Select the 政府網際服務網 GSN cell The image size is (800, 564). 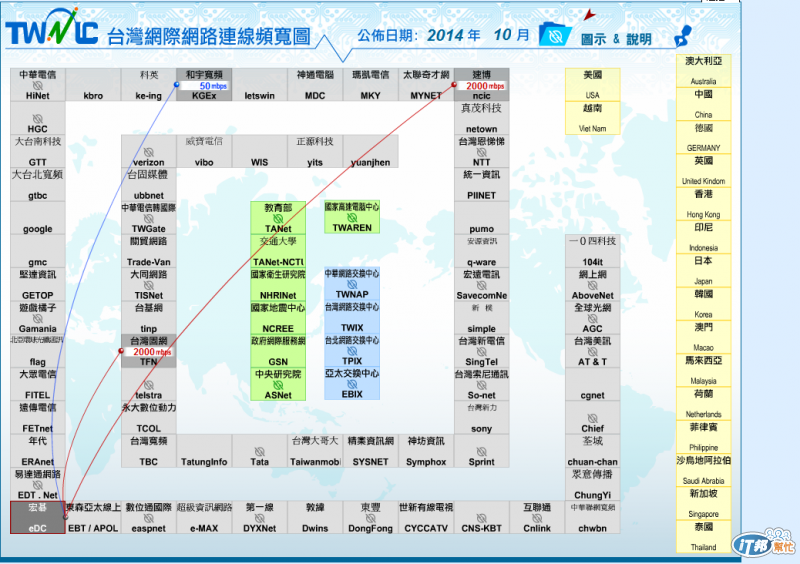pos(278,351)
